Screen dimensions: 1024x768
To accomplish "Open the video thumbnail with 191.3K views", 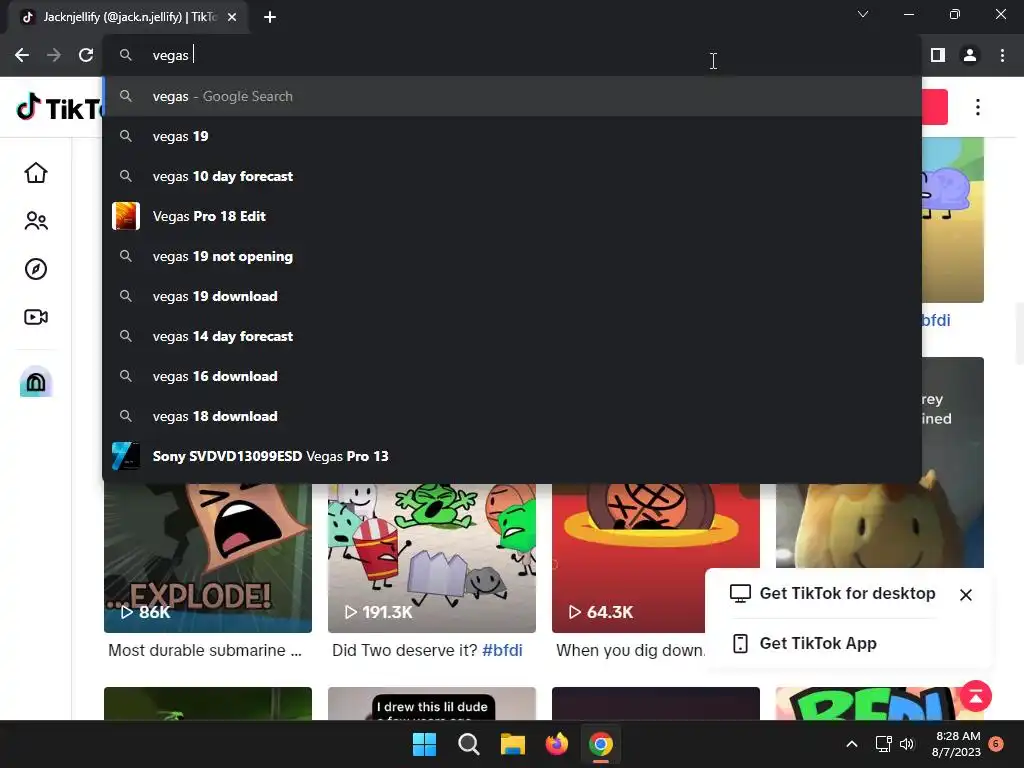I will point(432,558).
